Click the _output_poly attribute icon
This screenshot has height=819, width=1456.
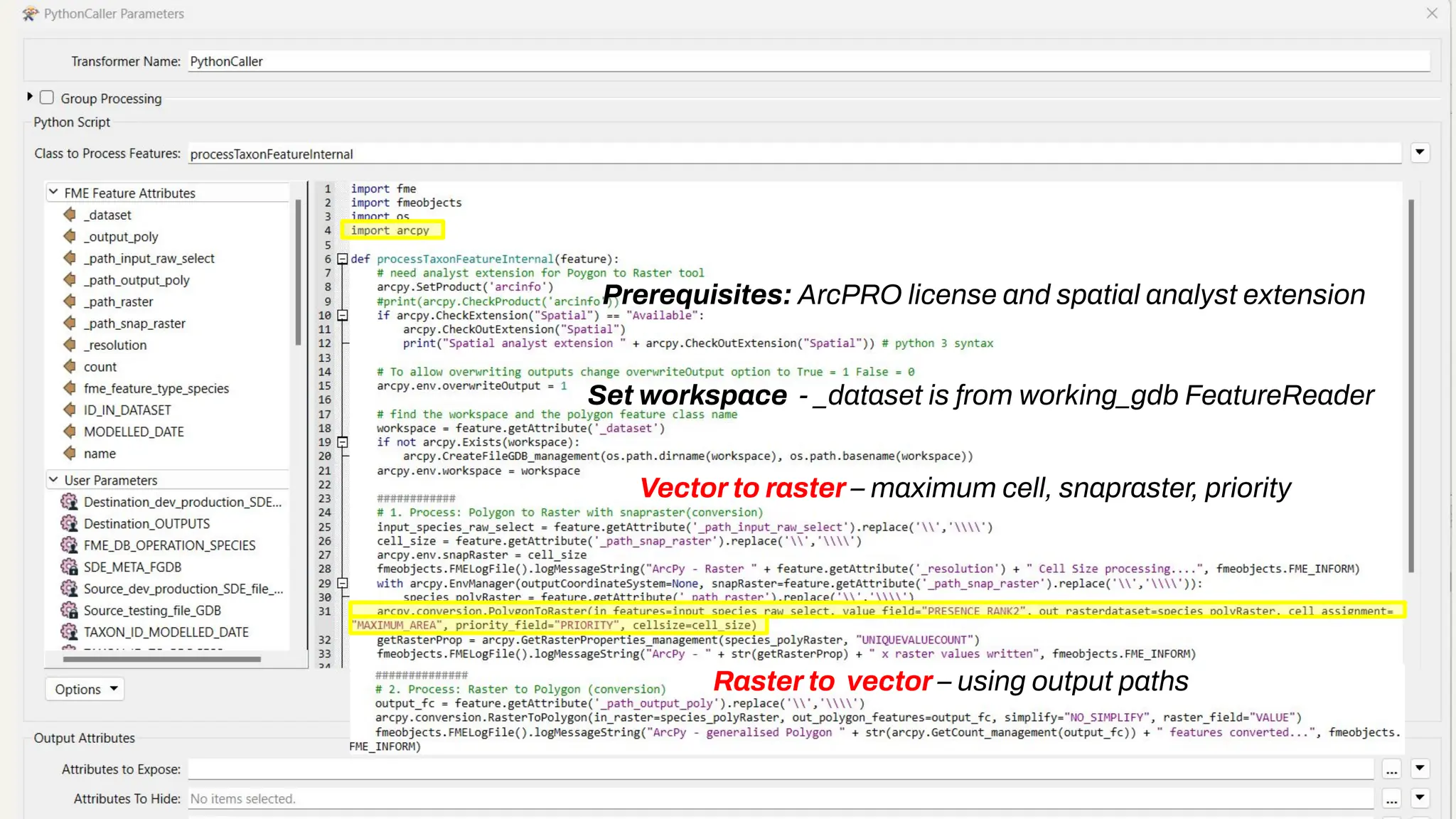70,236
